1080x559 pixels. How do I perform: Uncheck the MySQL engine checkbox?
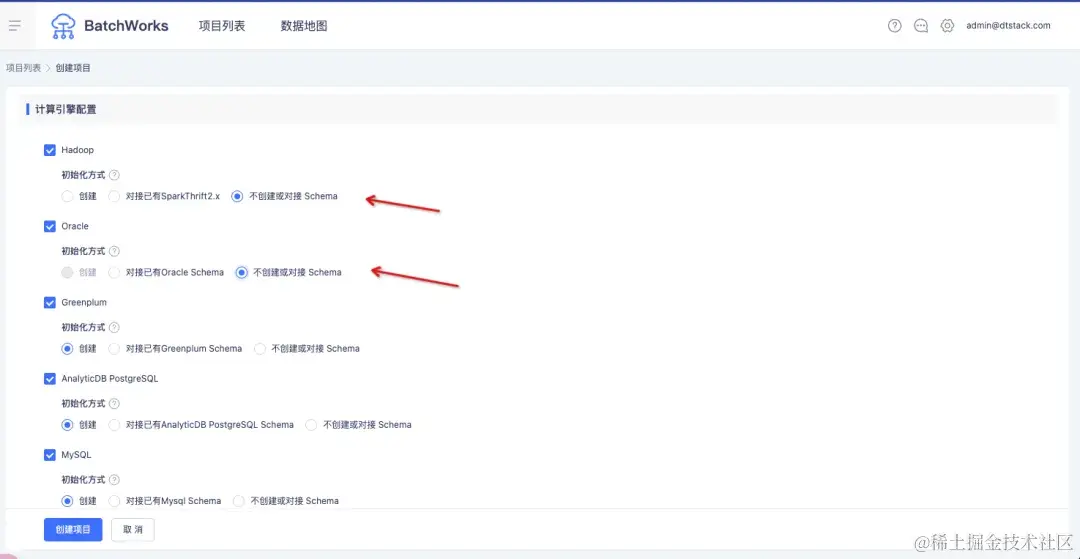click(50, 455)
